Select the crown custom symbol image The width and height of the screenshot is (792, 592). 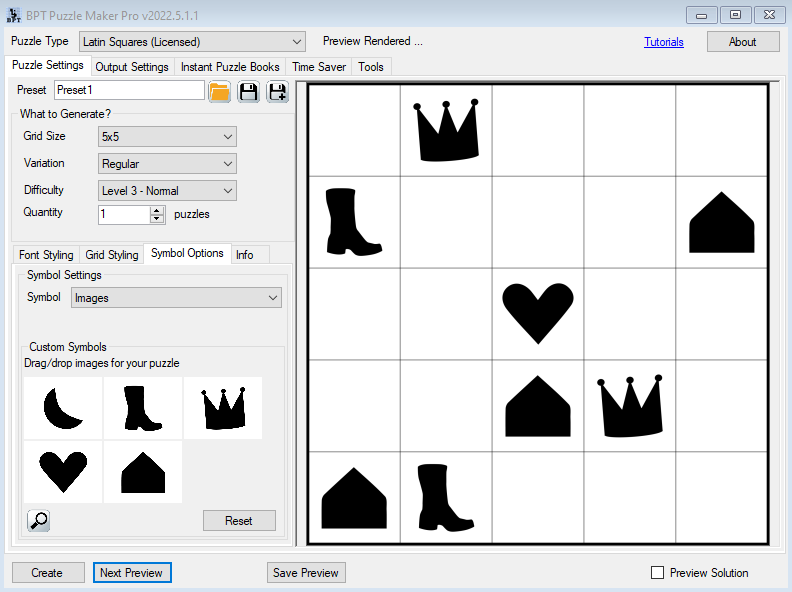pos(223,408)
